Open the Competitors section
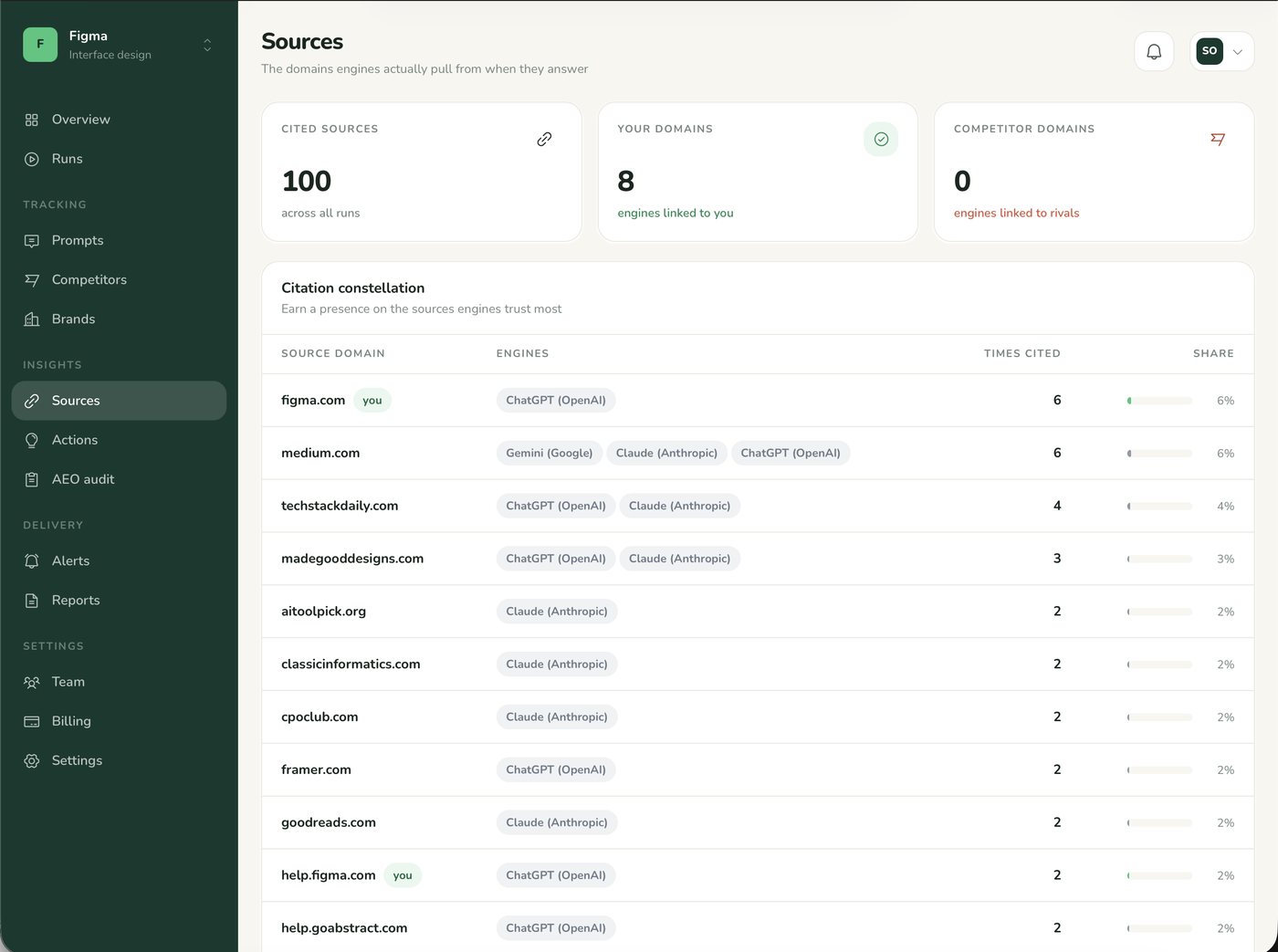Viewport: 1278px width, 952px height. pos(119,280)
